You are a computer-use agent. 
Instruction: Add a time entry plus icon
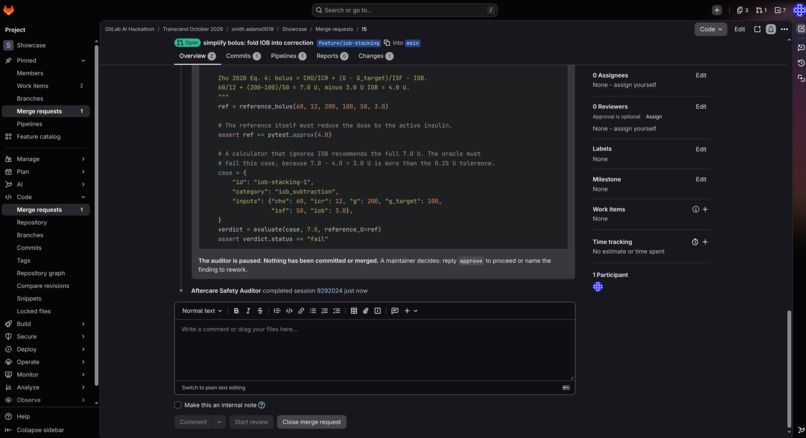point(705,242)
